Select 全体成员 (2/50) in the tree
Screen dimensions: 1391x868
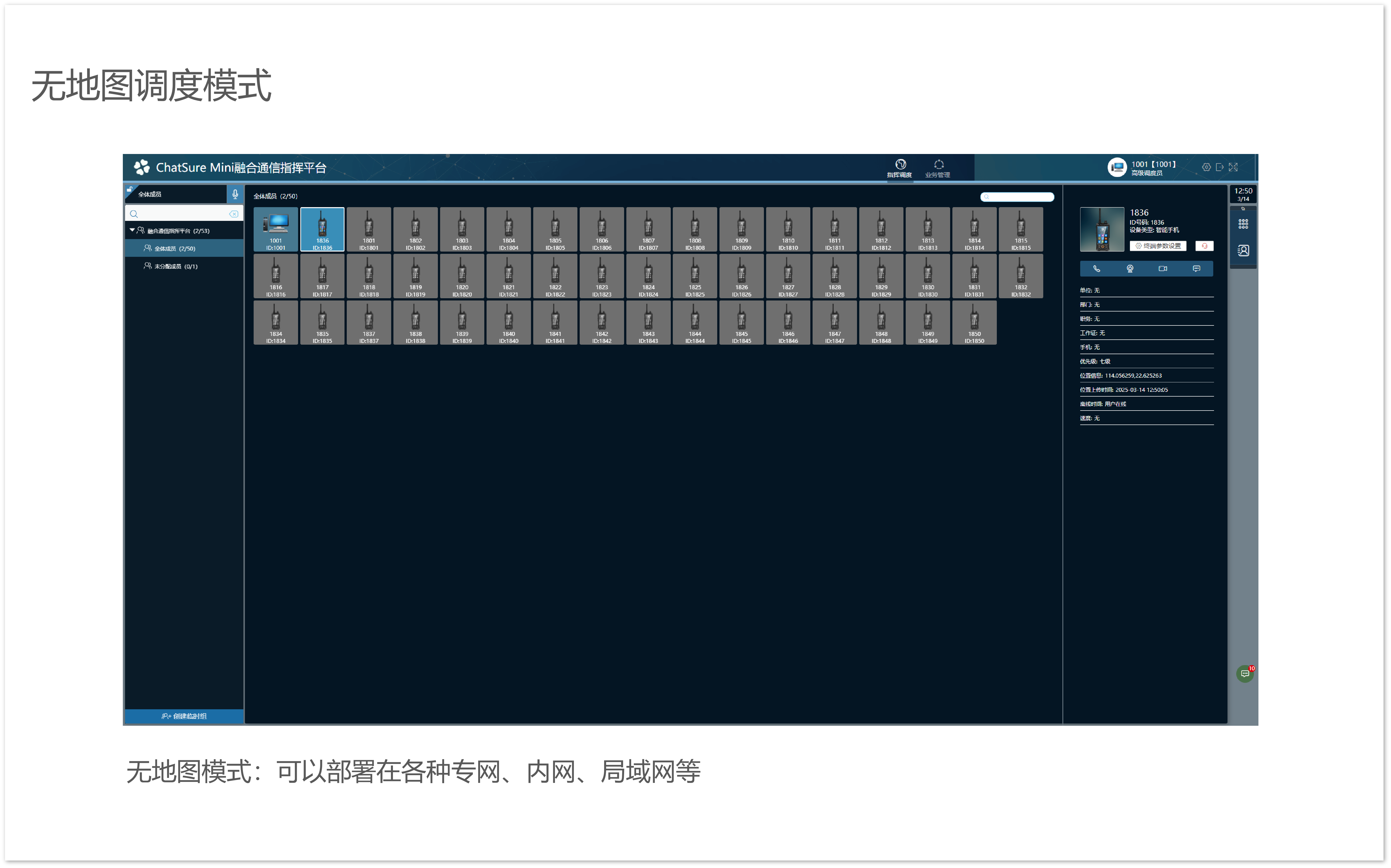(184, 249)
